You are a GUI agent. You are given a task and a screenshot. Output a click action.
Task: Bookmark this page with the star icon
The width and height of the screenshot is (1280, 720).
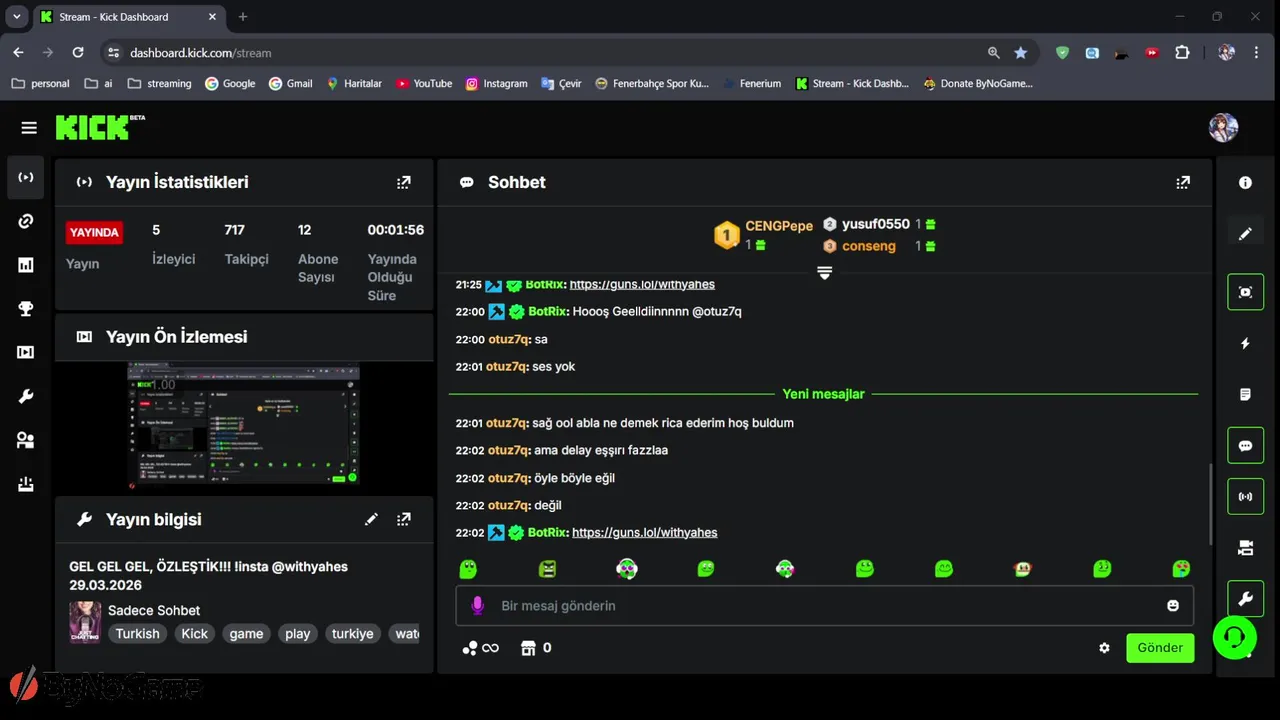(x=1020, y=53)
